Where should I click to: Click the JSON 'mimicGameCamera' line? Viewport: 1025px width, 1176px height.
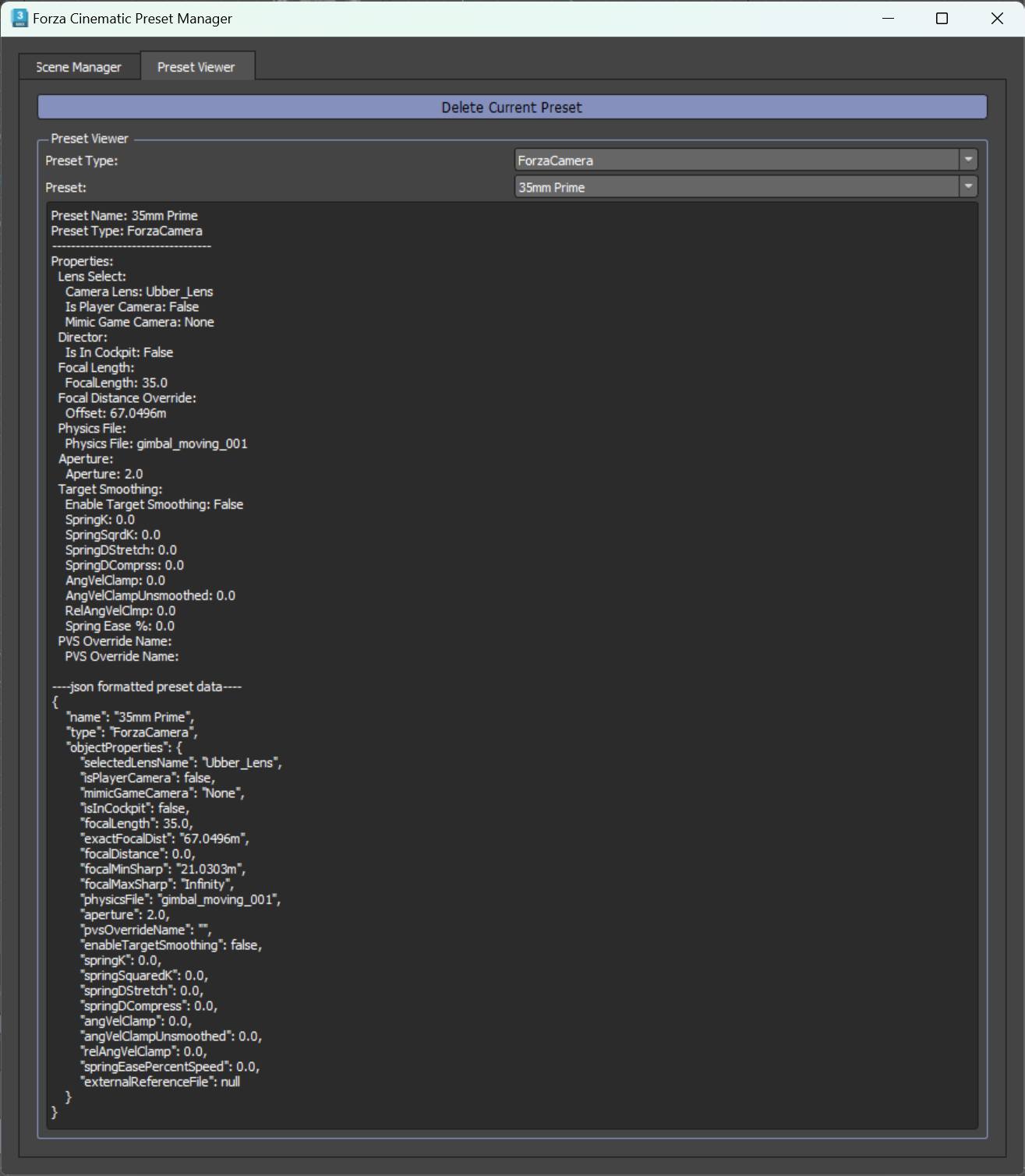click(x=163, y=793)
